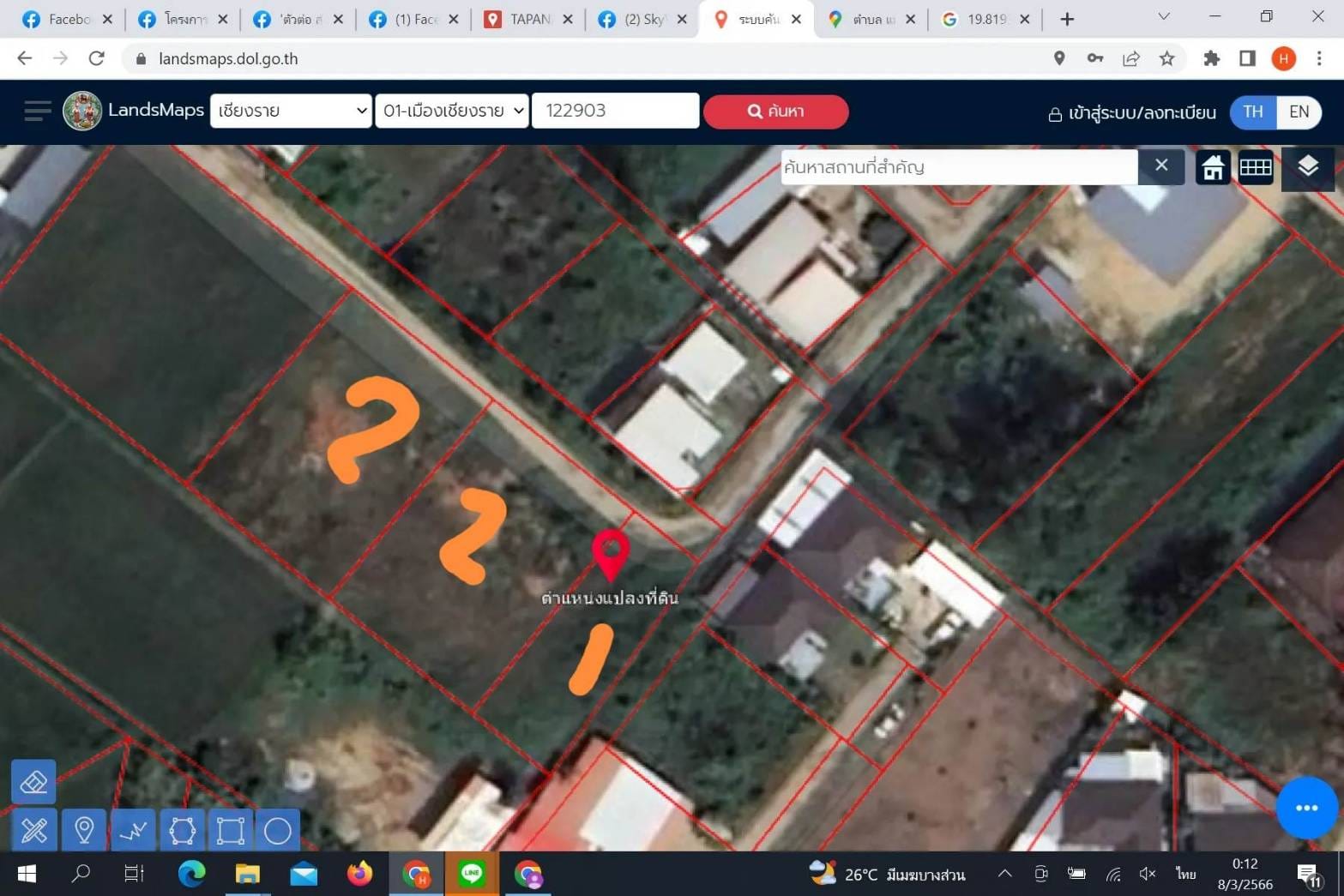This screenshot has width=1344, height=896.
Task: Open the LandsMaps hamburger menu
Action: (x=38, y=111)
